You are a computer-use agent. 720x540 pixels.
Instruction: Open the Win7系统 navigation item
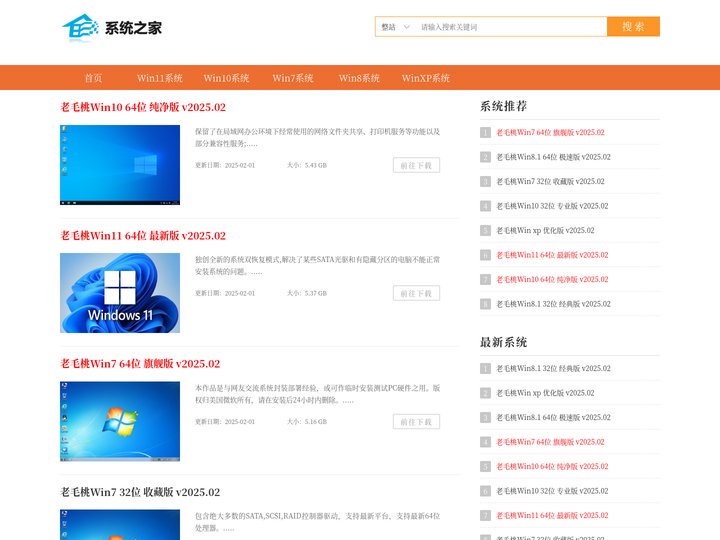click(293, 78)
